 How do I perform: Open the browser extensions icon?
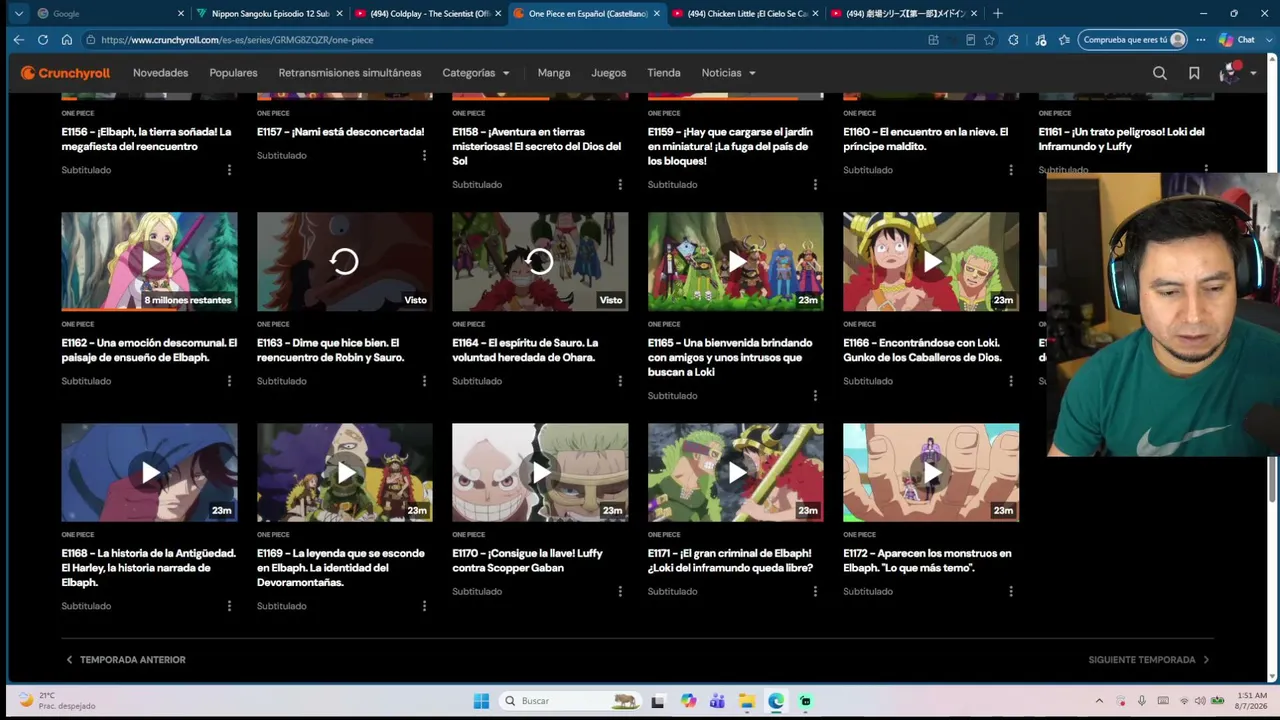pos(1013,40)
